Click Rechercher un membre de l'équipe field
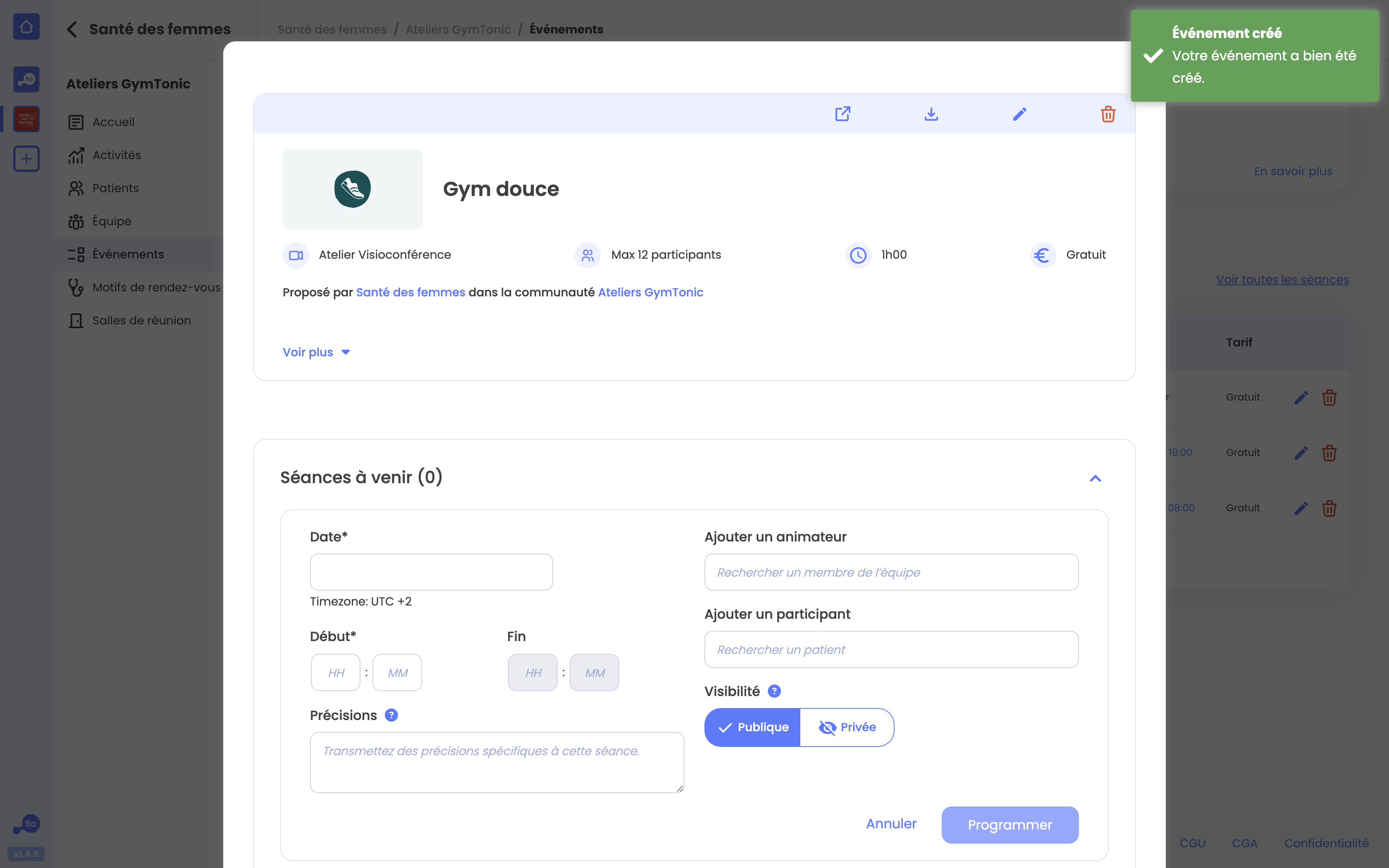Viewport: 1389px width, 868px height. click(x=891, y=572)
